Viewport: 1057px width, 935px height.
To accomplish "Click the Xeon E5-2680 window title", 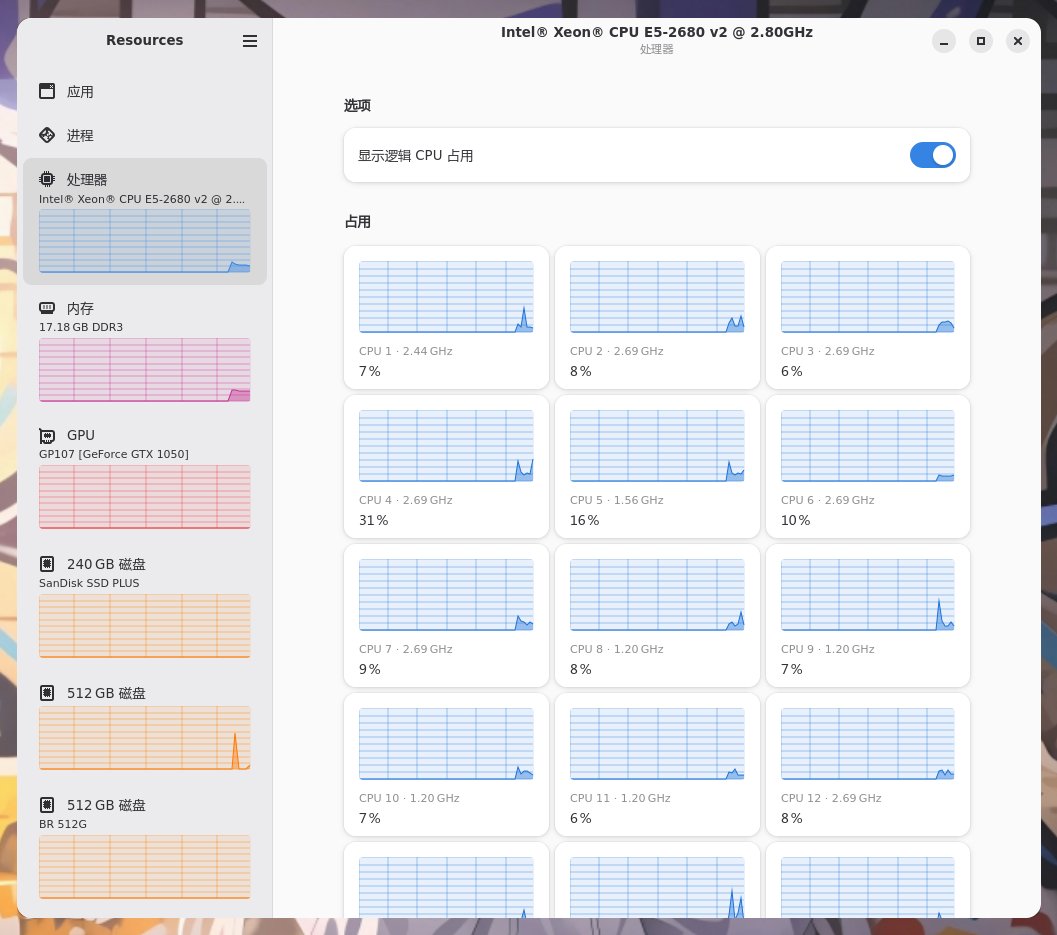I will coord(657,32).
